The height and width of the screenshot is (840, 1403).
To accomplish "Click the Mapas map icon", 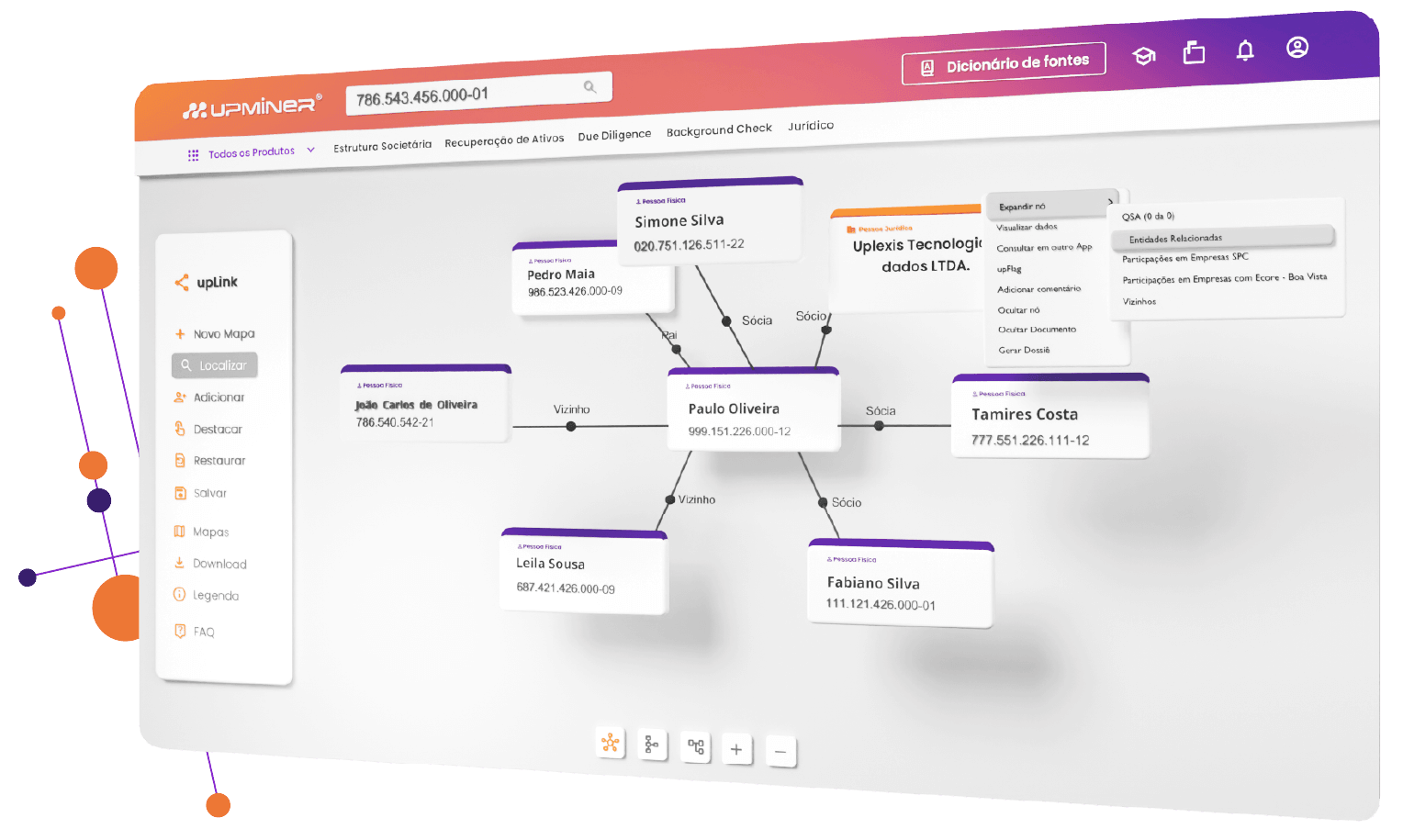I will [x=180, y=532].
